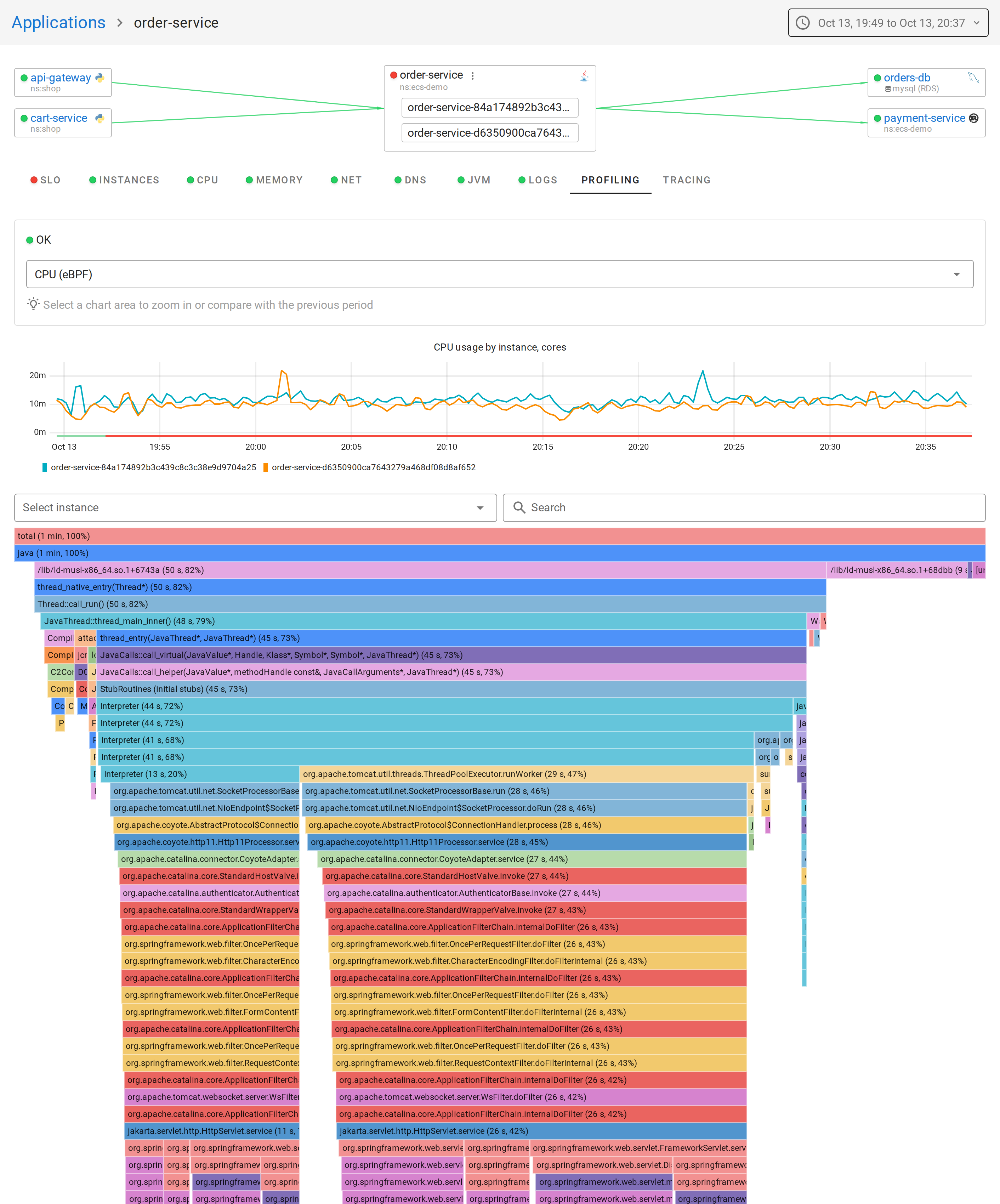This screenshot has height=1204, width=1000.
Task: Open the DNS tab
Action: point(410,180)
